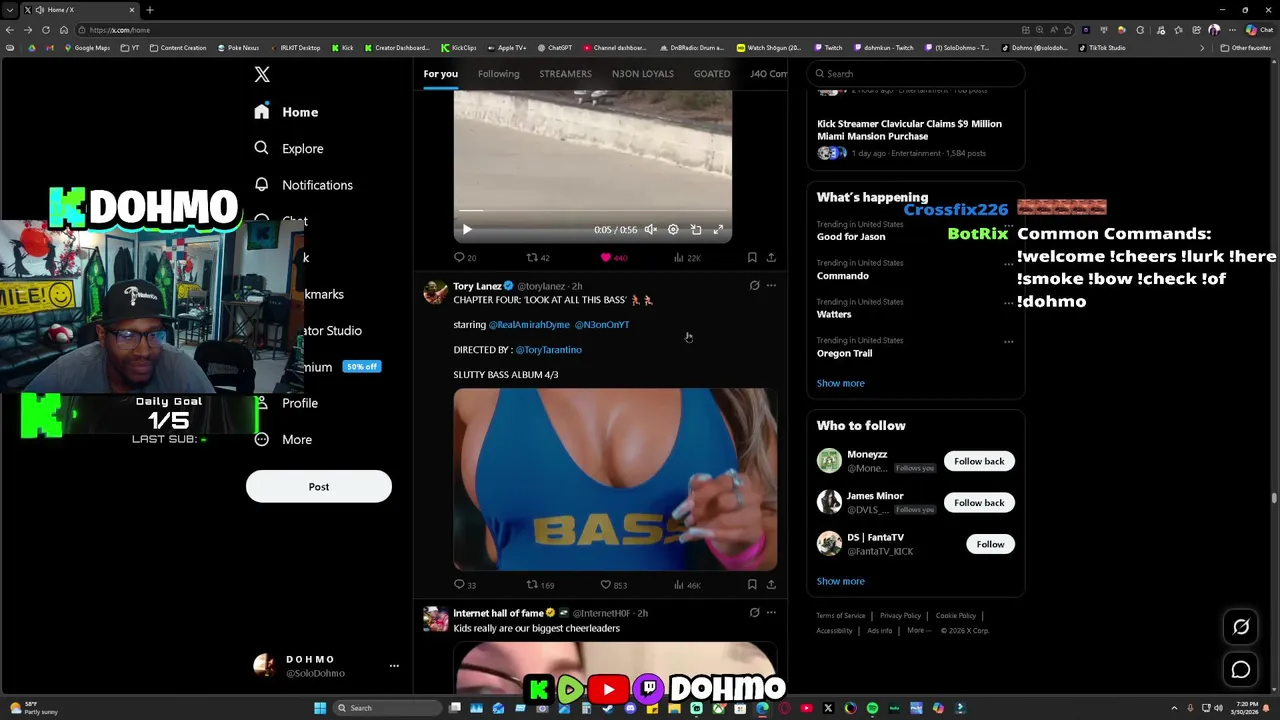
Task: Play the video in top post
Action: coord(467,229)
